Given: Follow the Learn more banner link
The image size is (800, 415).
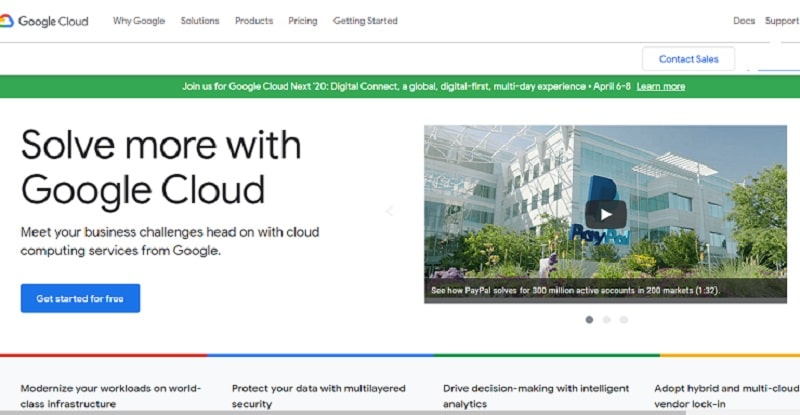Looking at the screenshot, I should [661, 86].
